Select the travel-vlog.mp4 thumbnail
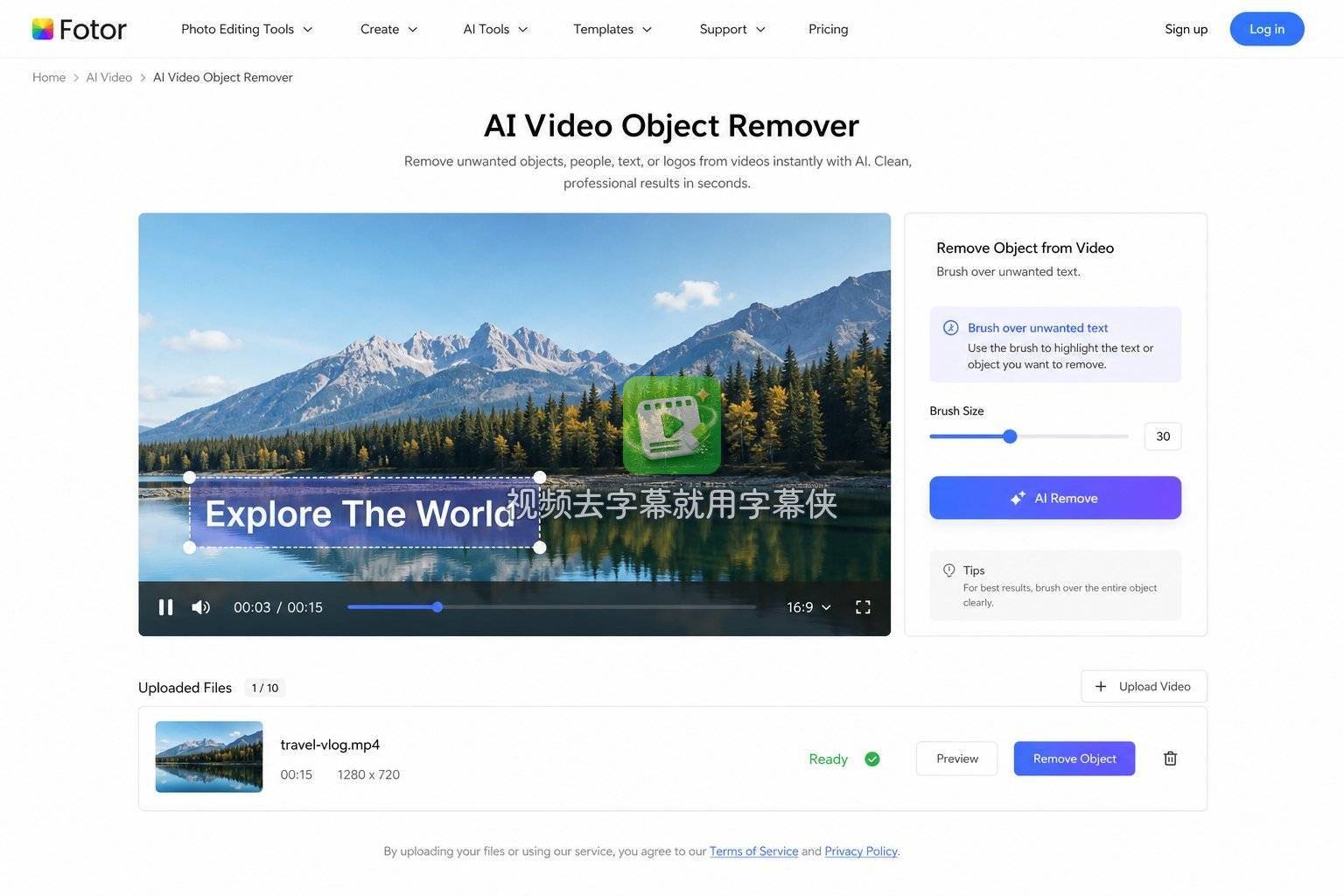 (x=209, y=757)
